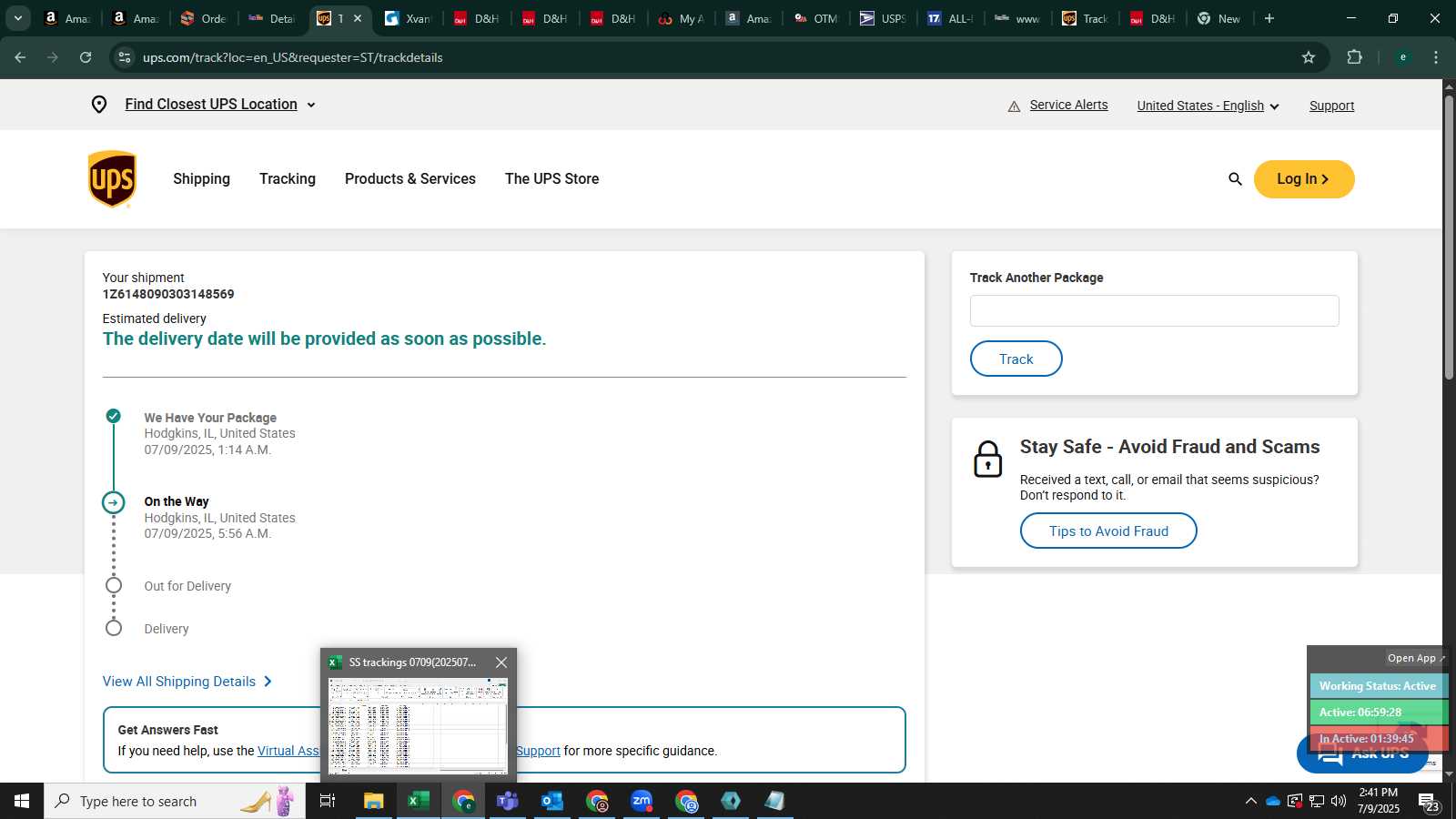Switch to the My A browser tab
The image size is (1456, 819).
point(682,18)
